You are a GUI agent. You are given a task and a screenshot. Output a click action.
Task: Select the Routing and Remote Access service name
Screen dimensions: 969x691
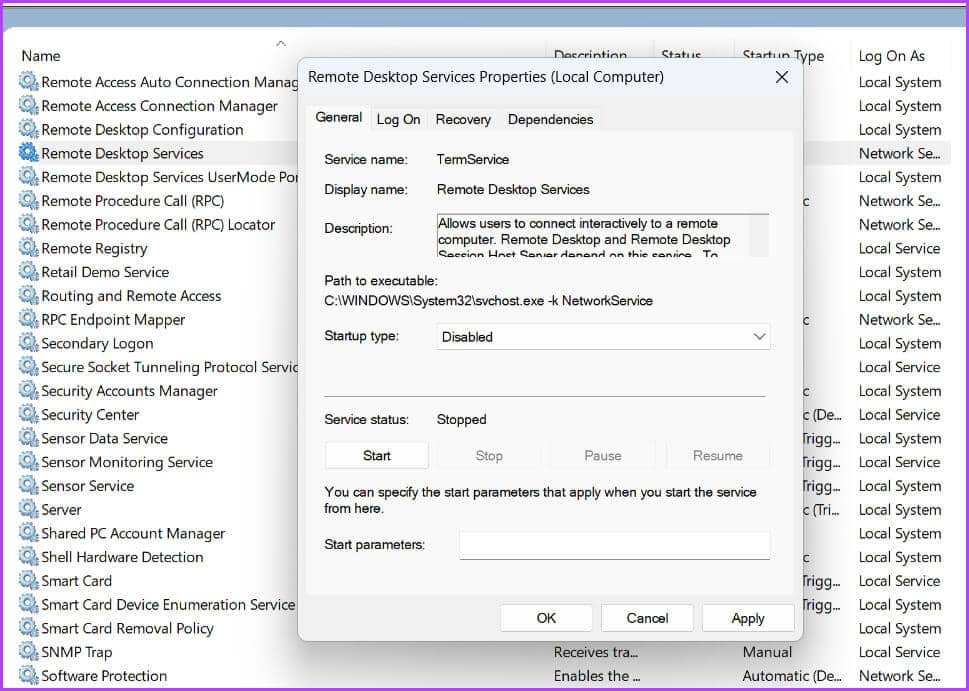coord(131,296)
